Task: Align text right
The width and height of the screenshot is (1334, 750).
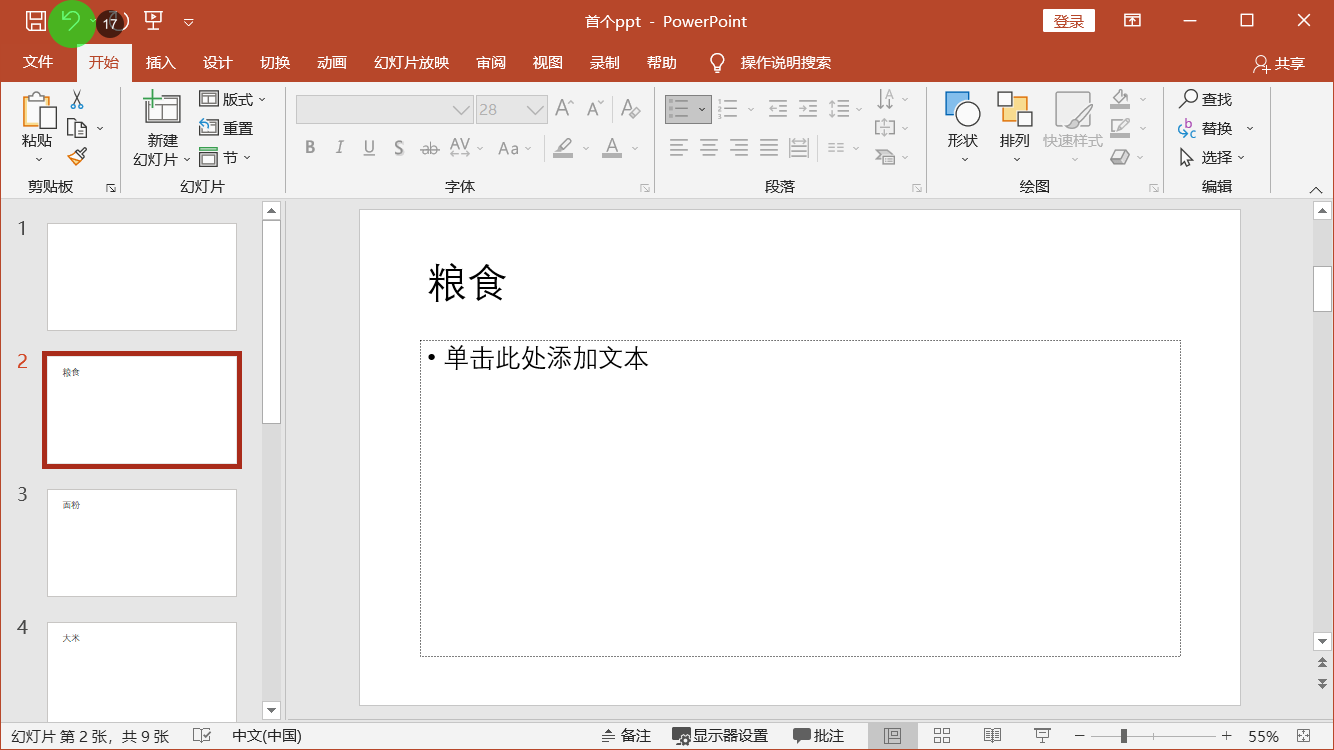Action: (x=739, y=148)
